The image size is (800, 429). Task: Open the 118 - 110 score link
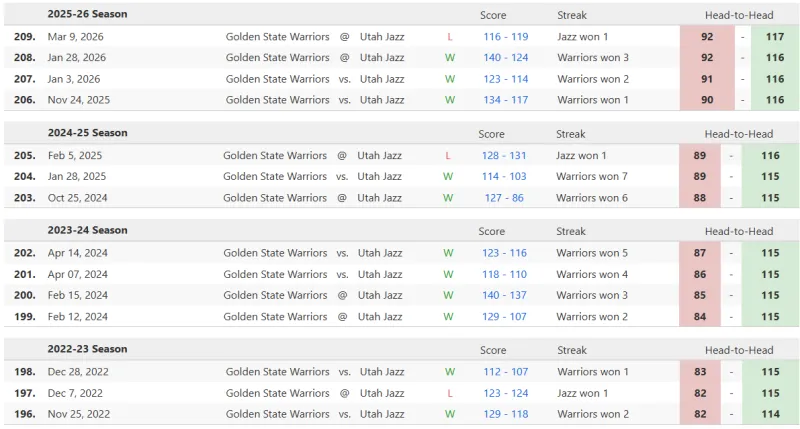point(504,274)
